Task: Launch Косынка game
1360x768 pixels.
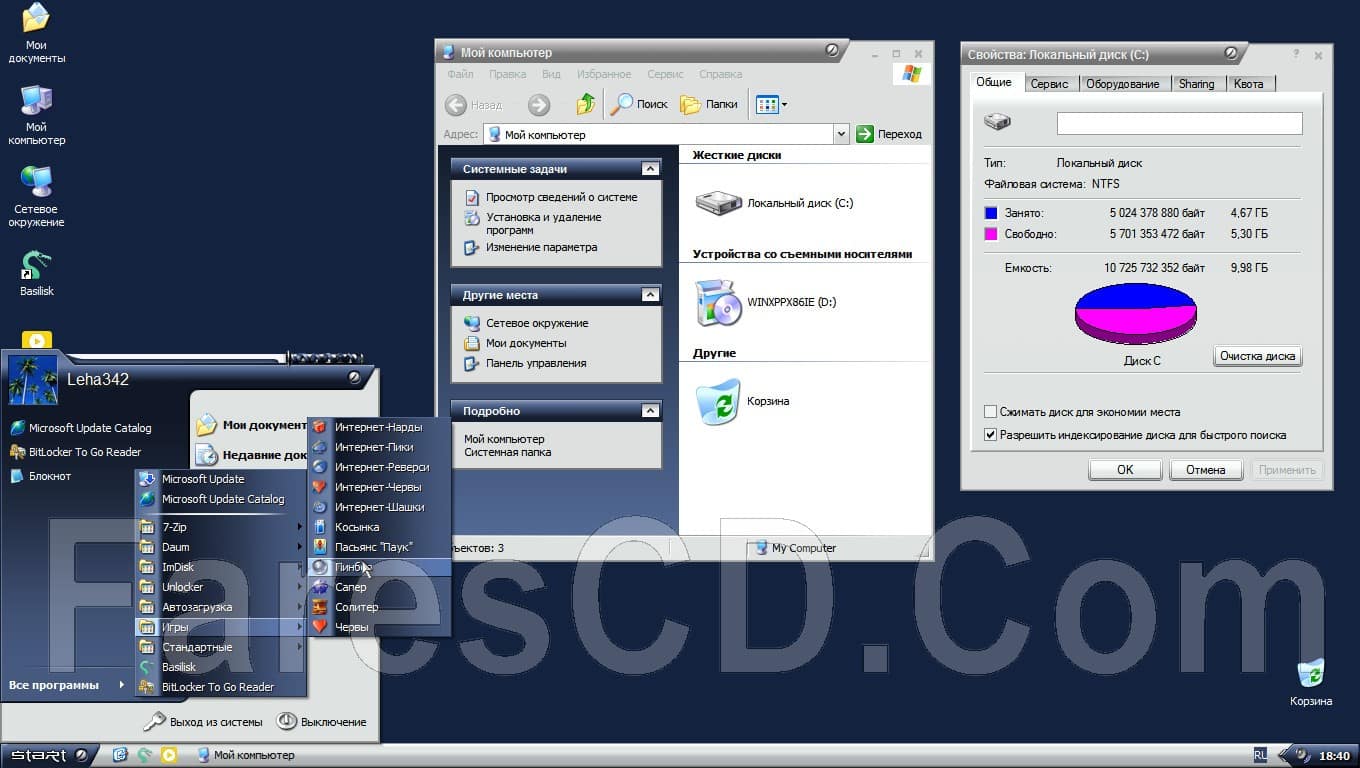Action: [x=379, y=527]
